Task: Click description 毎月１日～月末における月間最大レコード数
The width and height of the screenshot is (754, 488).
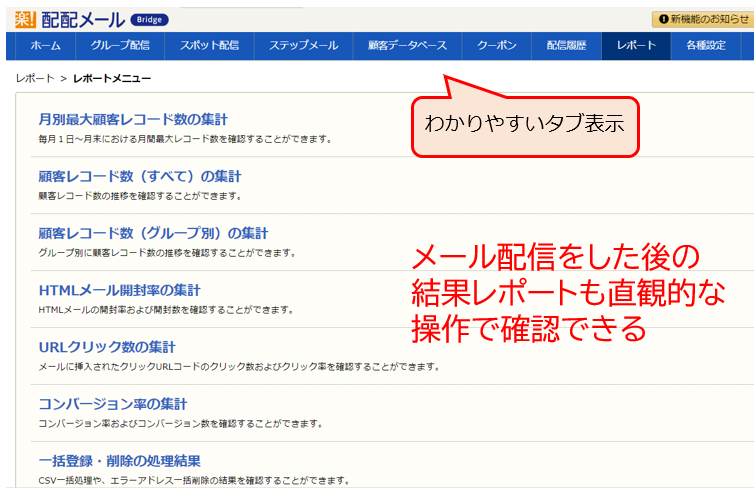Action: click(185, 139)
